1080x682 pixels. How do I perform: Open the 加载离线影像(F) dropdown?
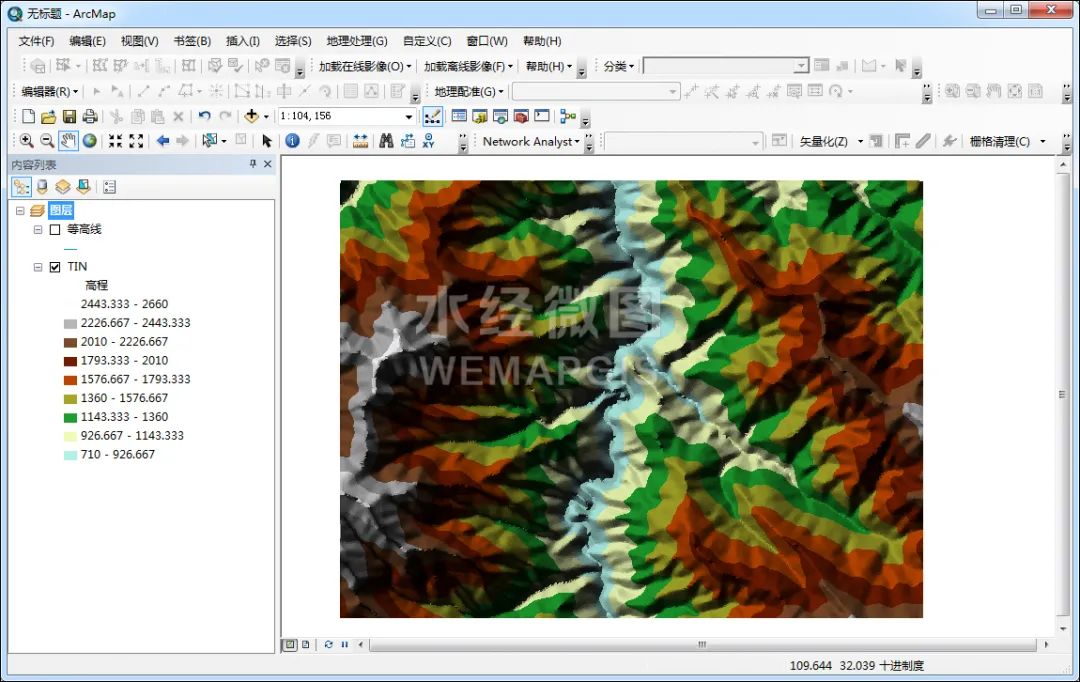click(x=468, y=66)
